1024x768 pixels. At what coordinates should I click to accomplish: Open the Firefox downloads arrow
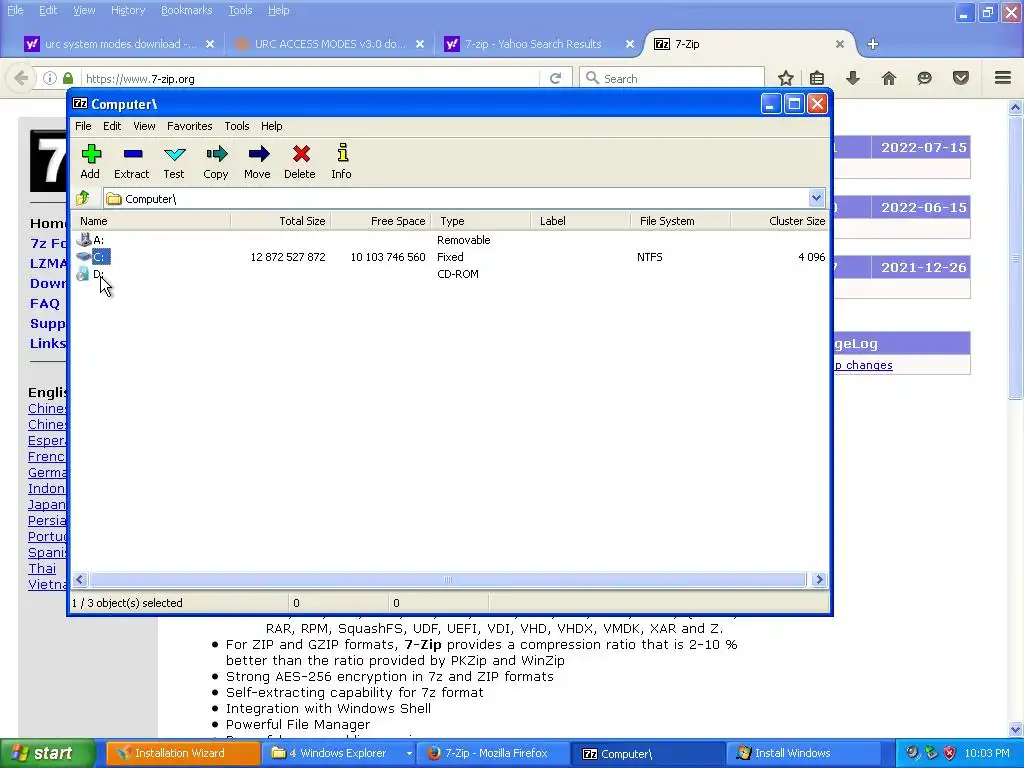pos(852,78)
